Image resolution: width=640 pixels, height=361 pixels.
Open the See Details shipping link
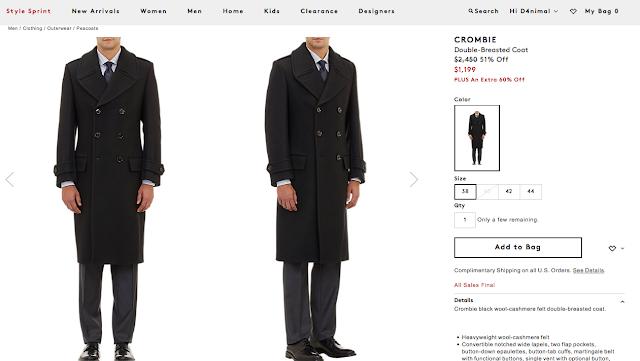(588, 270)
